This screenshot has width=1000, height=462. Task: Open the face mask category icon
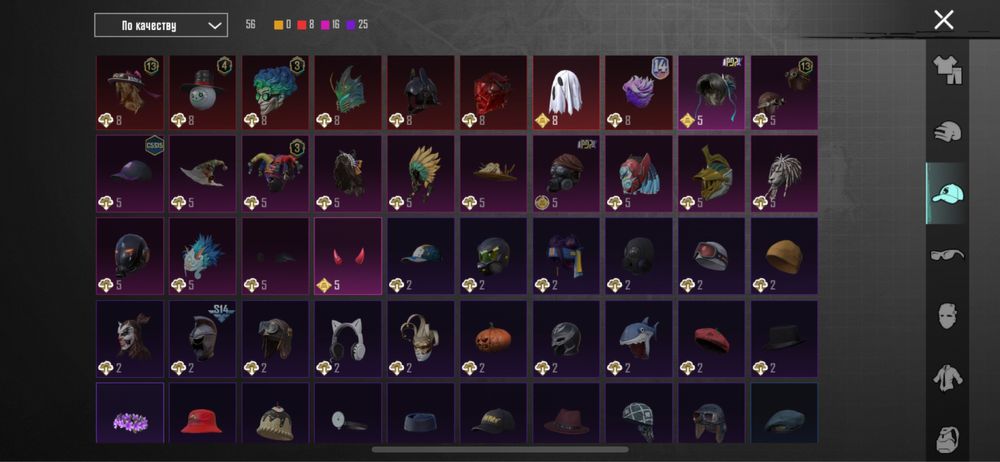(947, 316)
